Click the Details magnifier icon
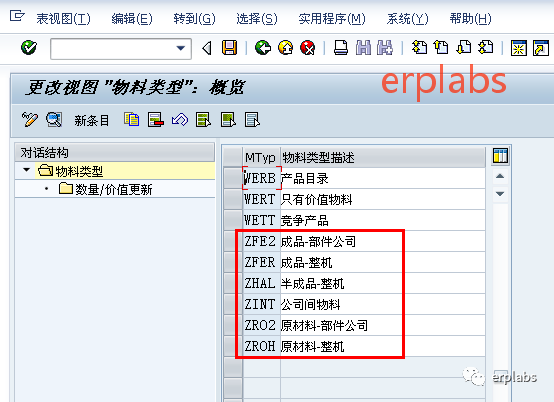Image resolution: width=554 pixels, height=402 pixels. click(54, 120)
